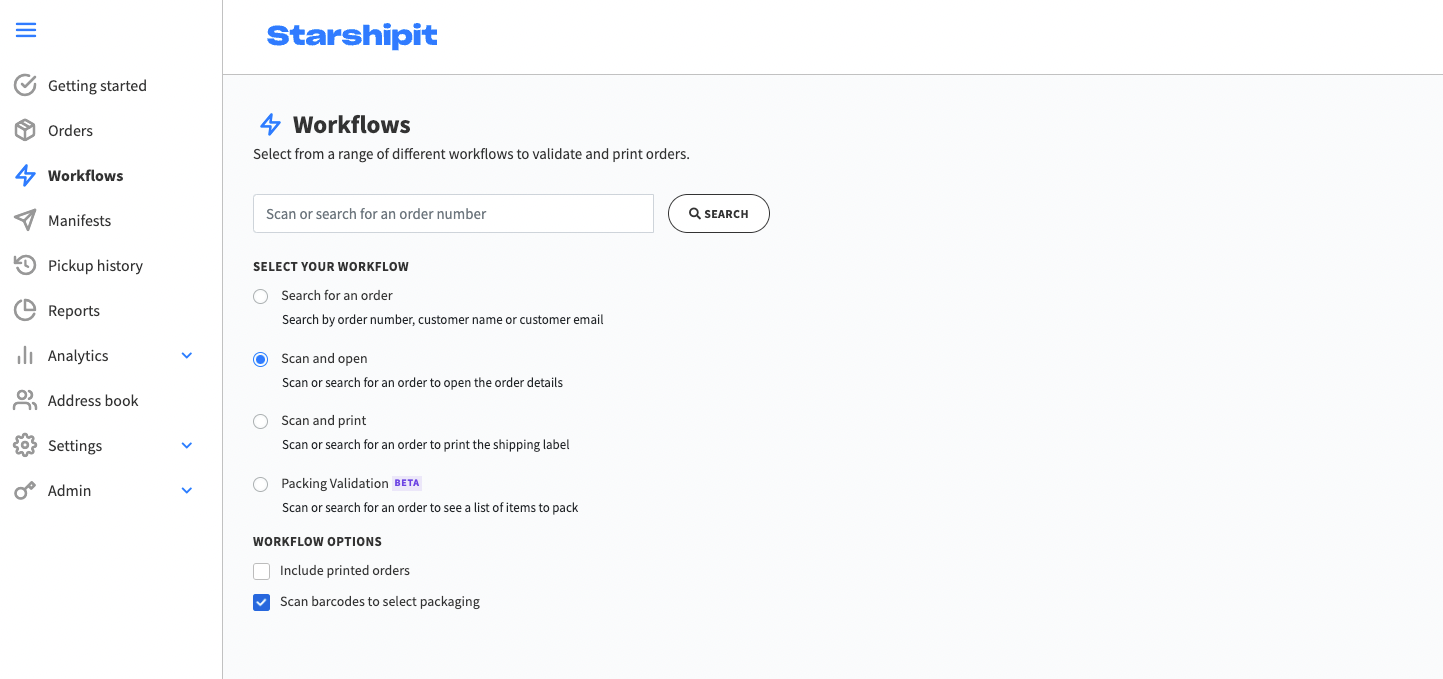Click the Admin key icon
The height and width of the screenshot is (679, 1443).
(25, 490)
